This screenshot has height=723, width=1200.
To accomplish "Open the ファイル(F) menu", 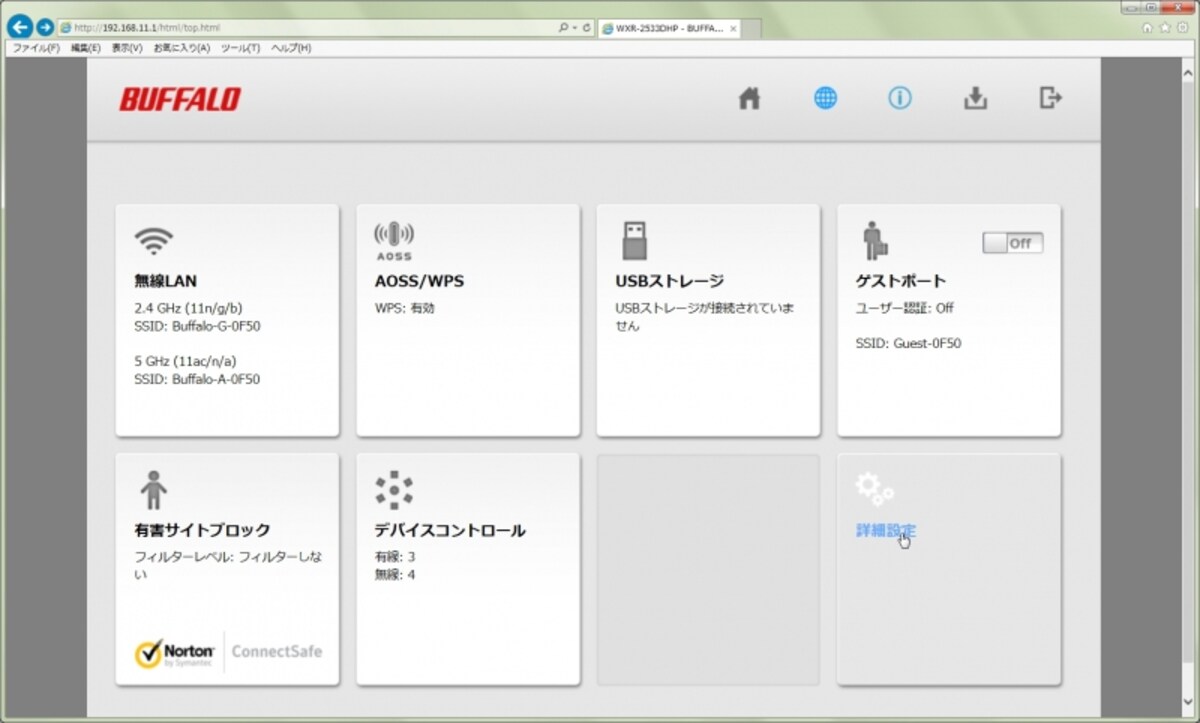I will click(x=36, y=48).
